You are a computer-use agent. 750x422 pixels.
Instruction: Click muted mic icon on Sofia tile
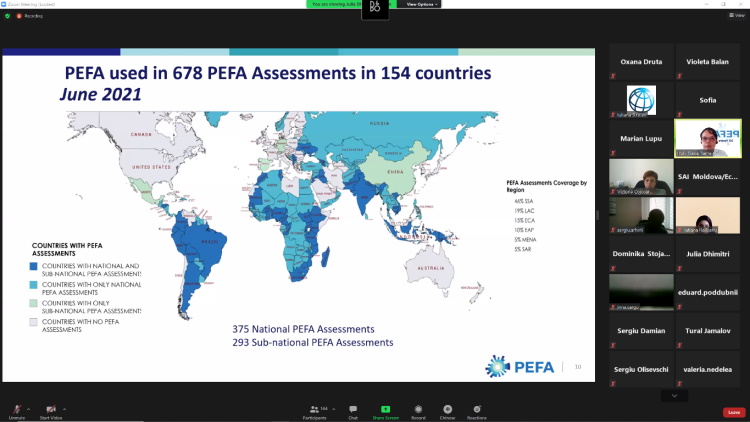[679, 114]
